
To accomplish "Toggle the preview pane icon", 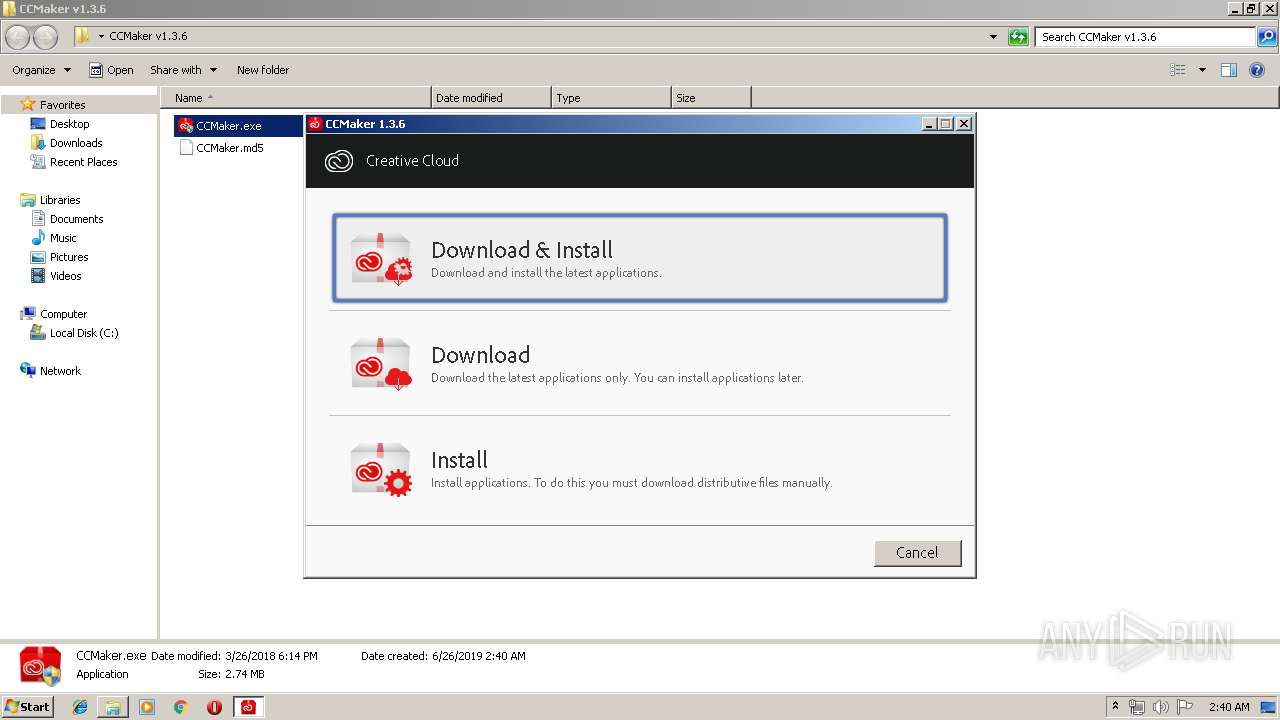I will pos(1229,70).
